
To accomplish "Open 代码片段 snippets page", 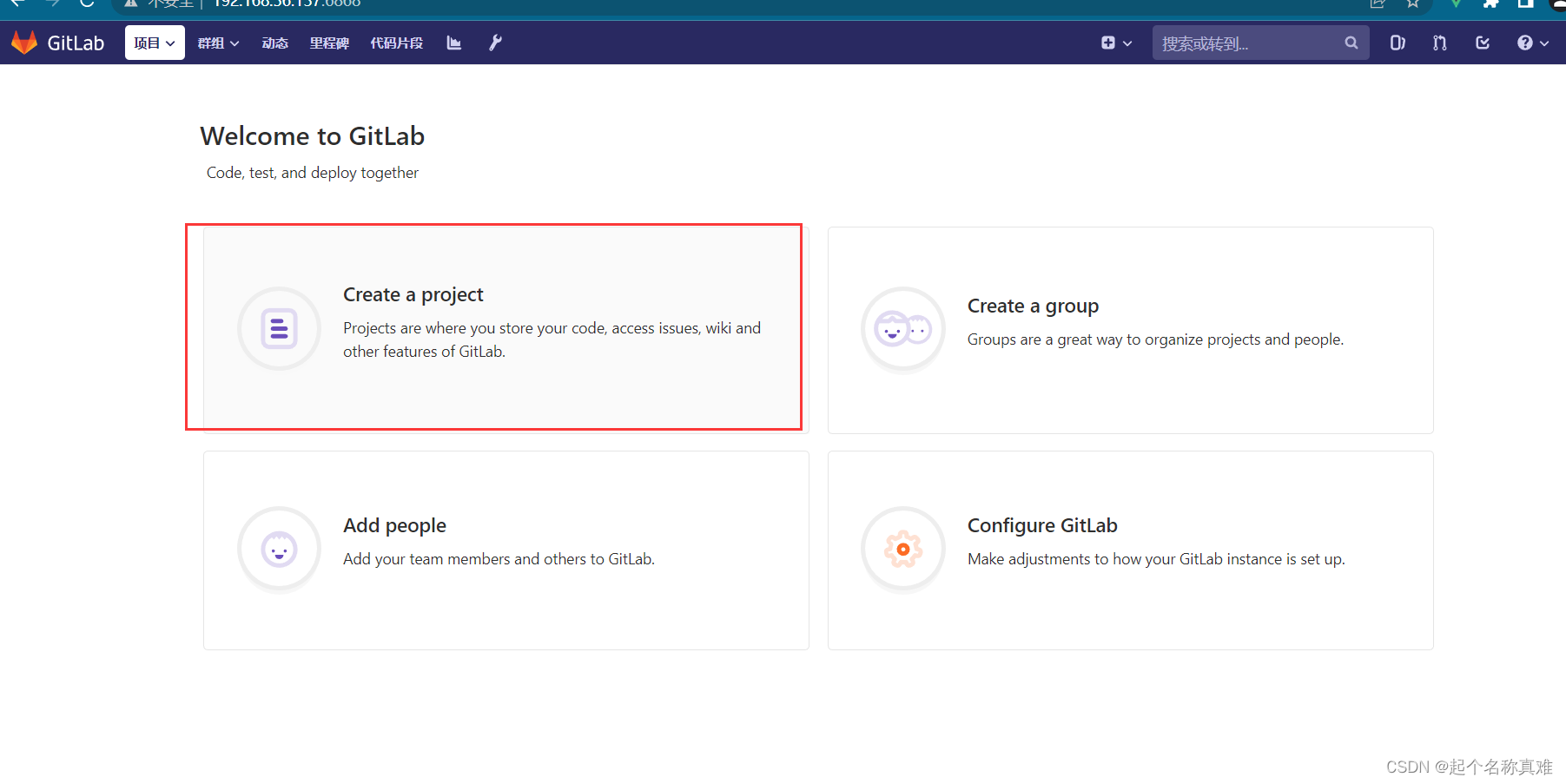I will pyautogui.click(x=397, y=43).
